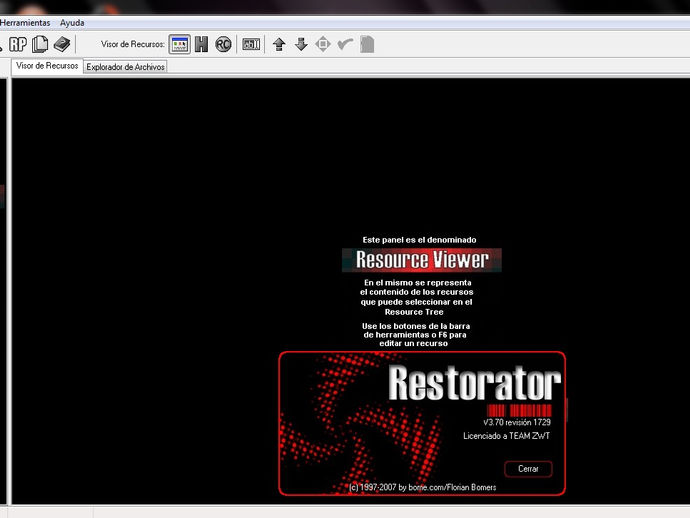Open the Herramientas menu
The image size is (690, 518).
25,22
